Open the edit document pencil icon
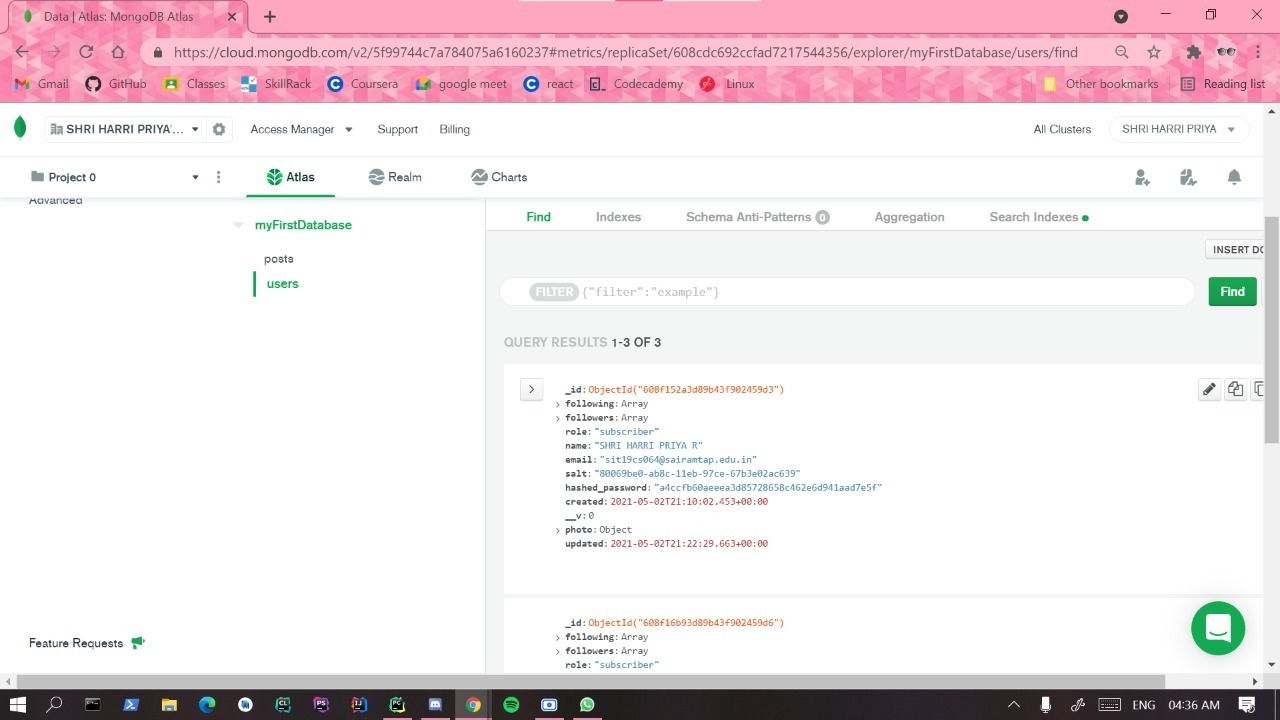The width and height of the screenshot is (1280, 720). pos(1209,389)
